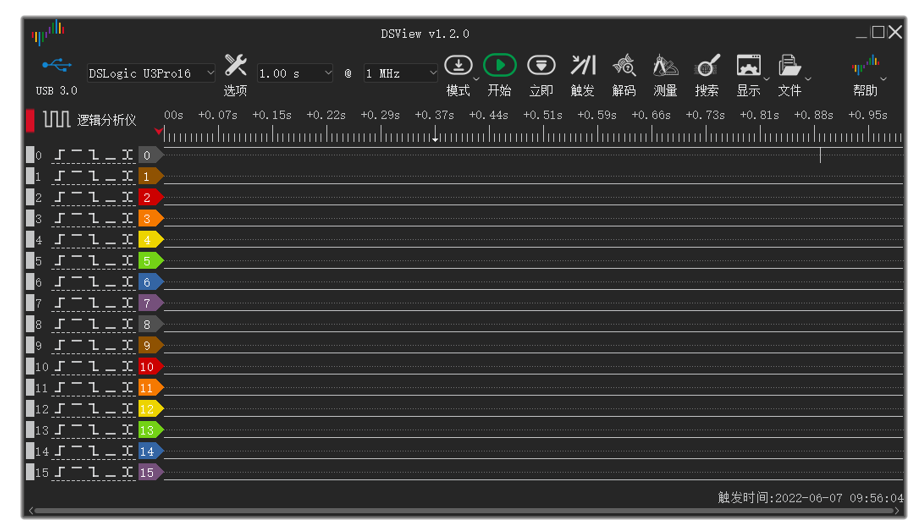Open the 搜索 search tool
The height and width of the screenshot is (529, 920).
(x=707, y=66)
